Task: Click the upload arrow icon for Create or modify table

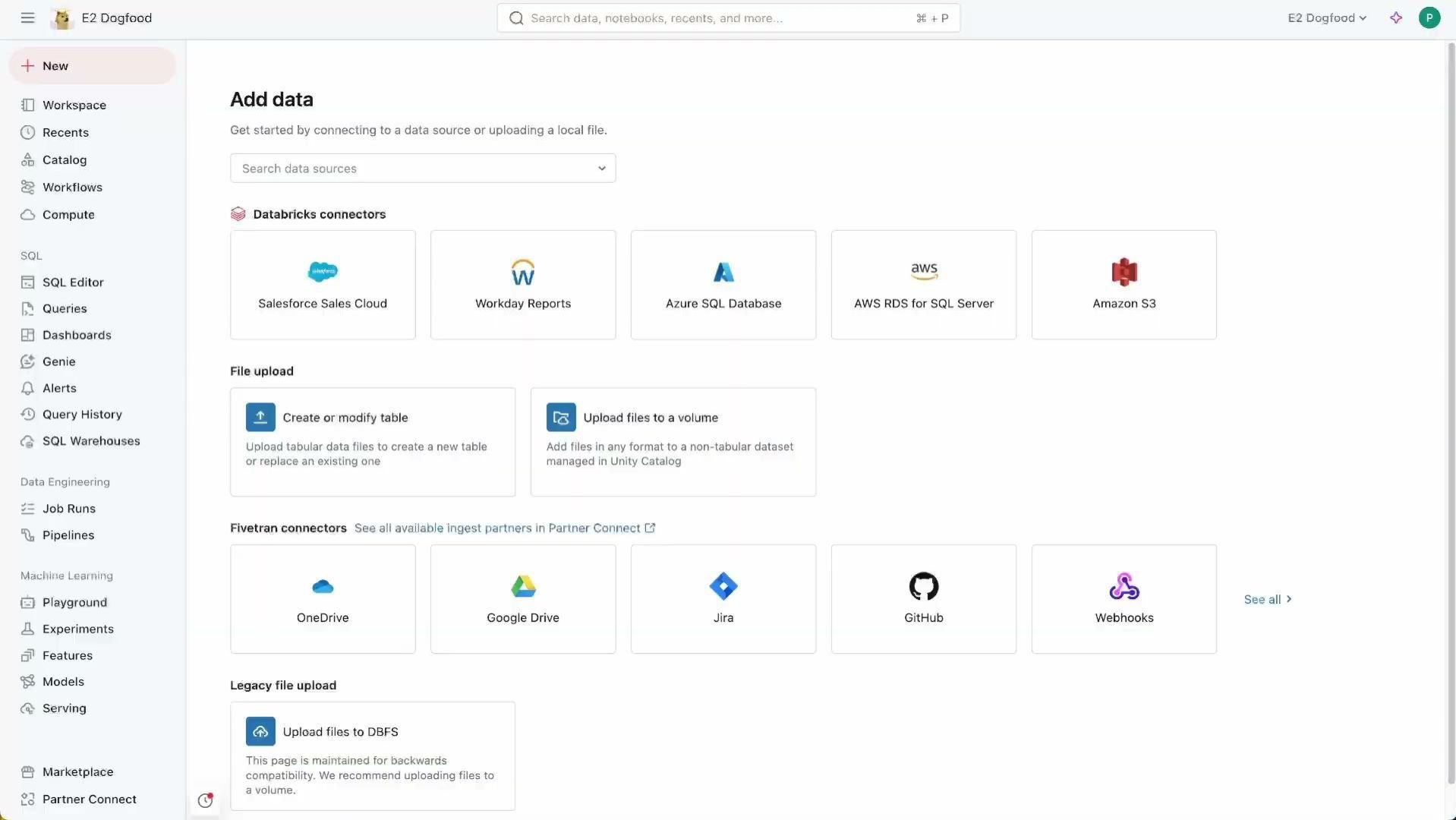Action: coord(260,417)
